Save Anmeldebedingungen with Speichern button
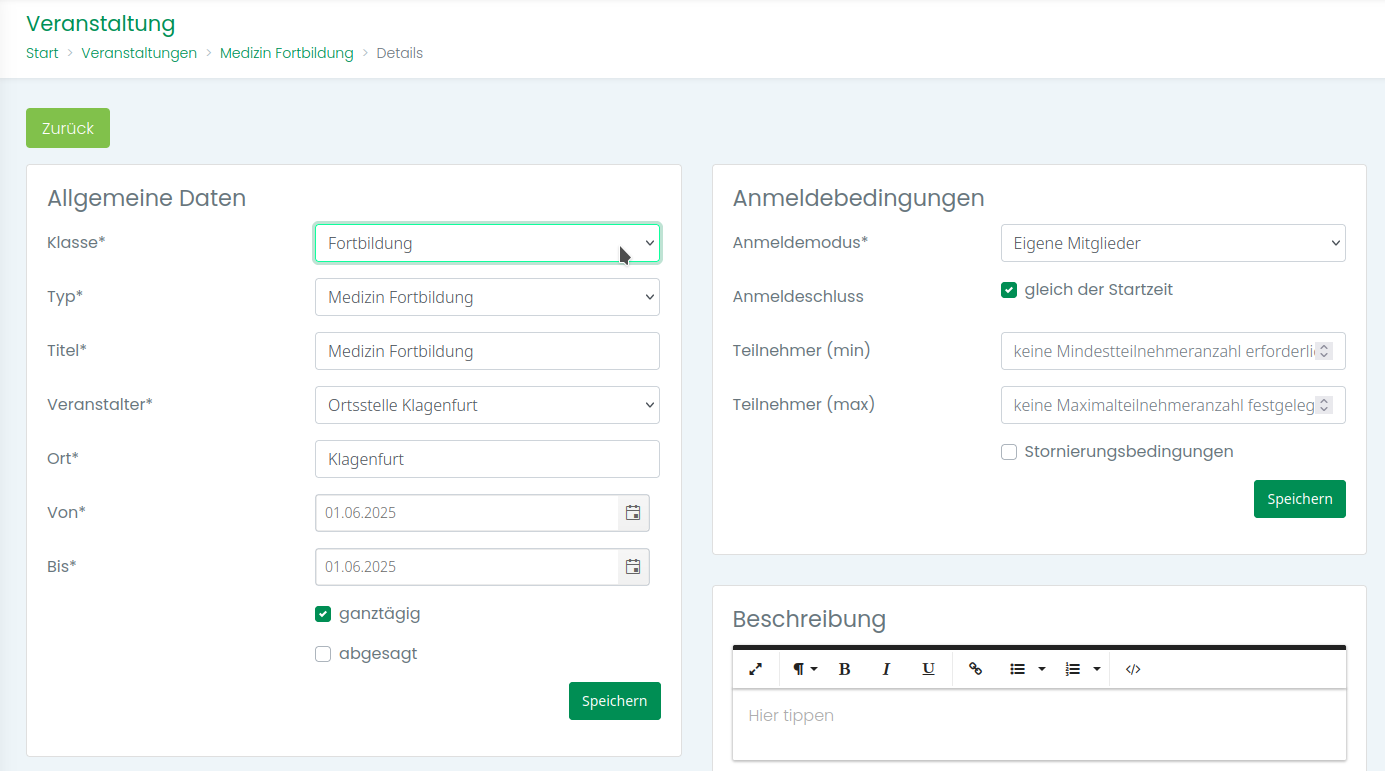 tap(1299, 499)
